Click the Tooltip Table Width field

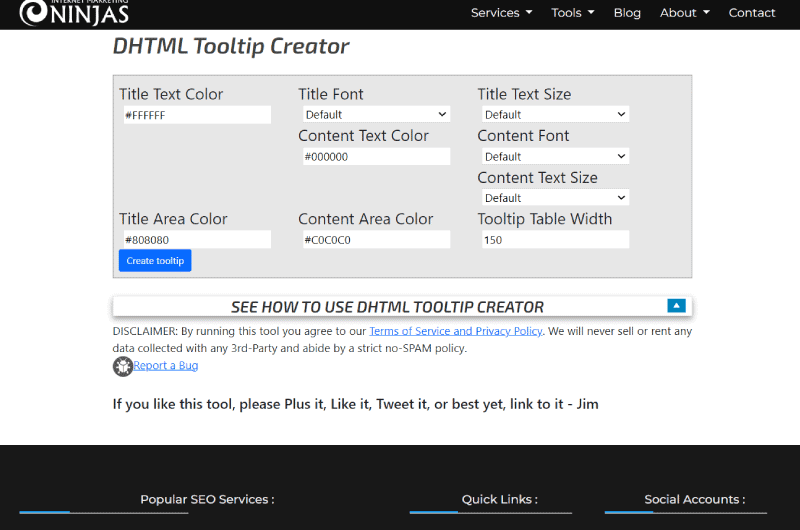(556, 240)
